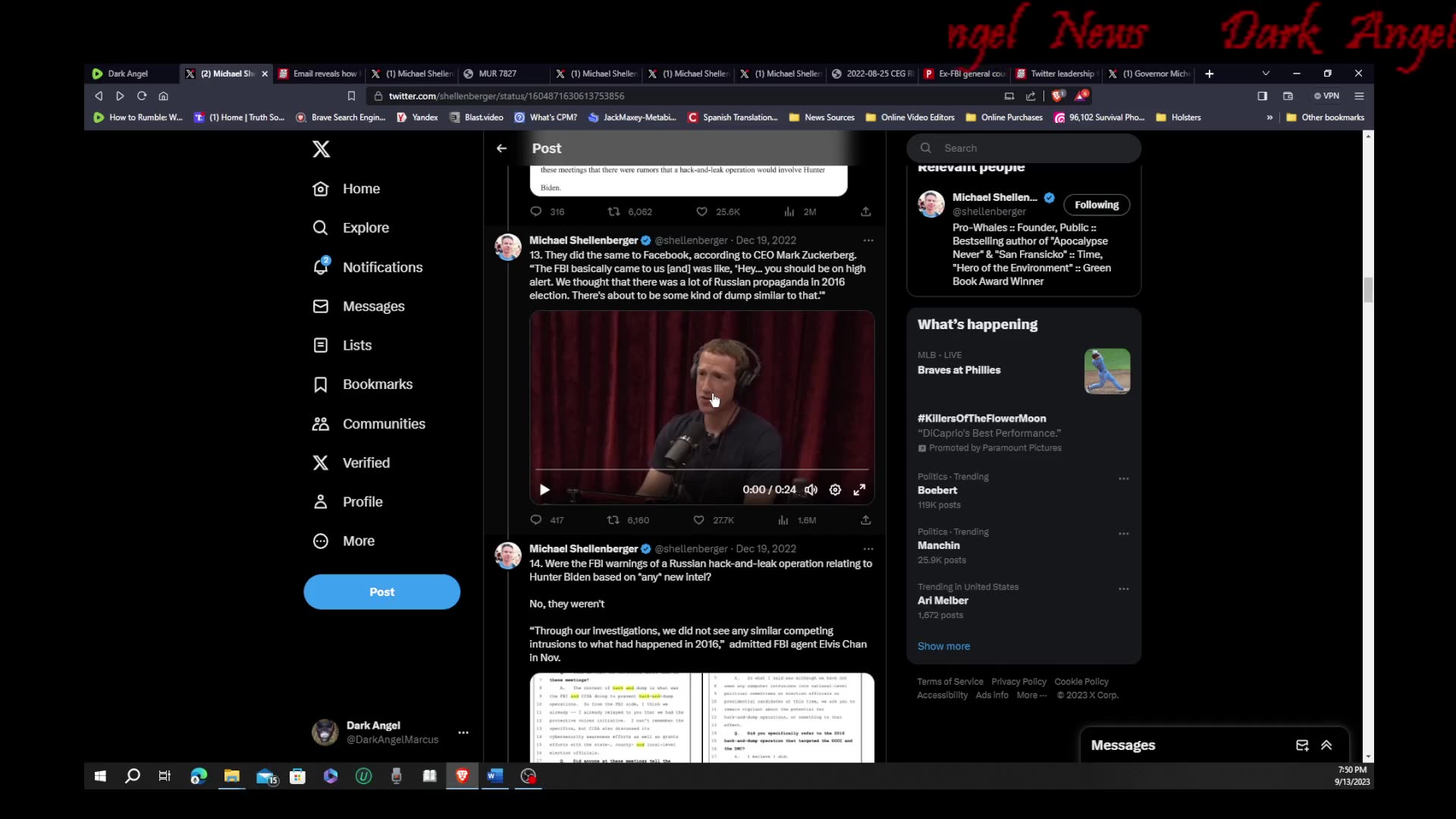1456x819 pixels.
Task: Share post 13 via share icon
Action: (x=865, y=520)
